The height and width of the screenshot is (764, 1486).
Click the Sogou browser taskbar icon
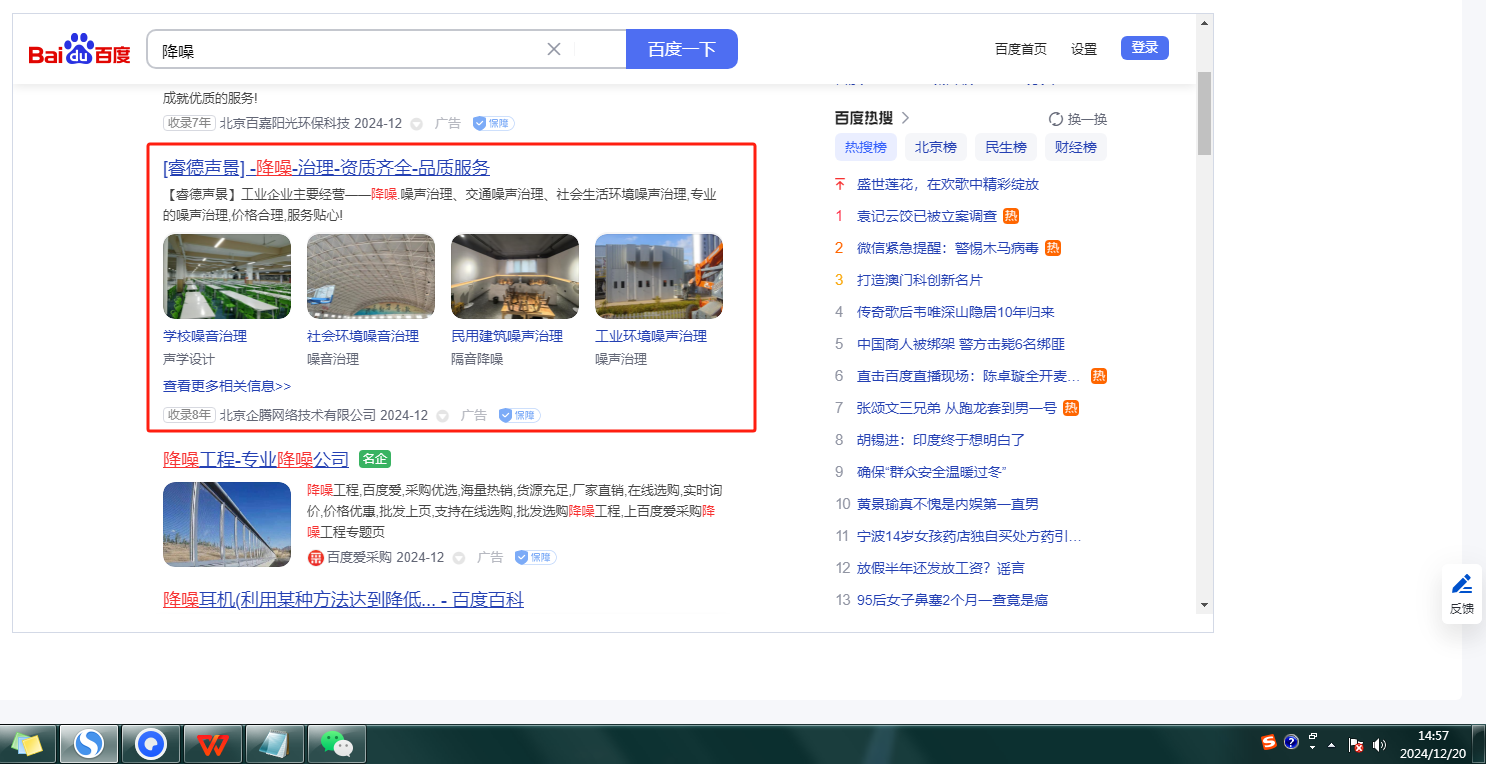coord(89,744)
